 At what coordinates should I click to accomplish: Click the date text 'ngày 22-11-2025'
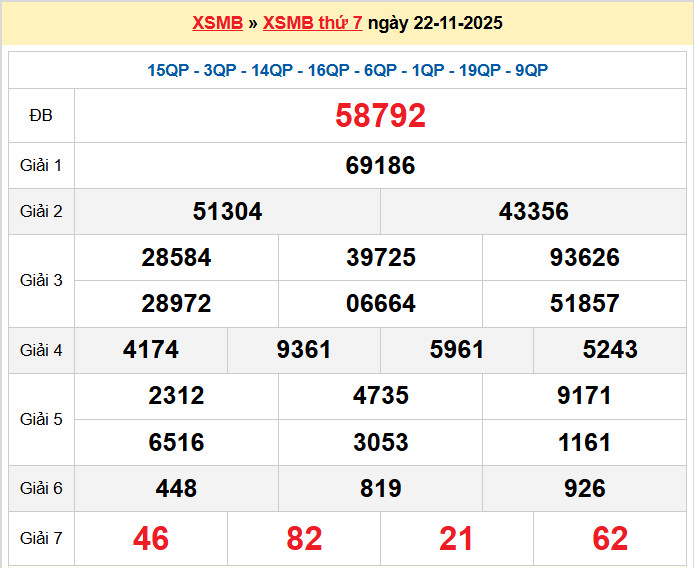(x=435, y=23)
